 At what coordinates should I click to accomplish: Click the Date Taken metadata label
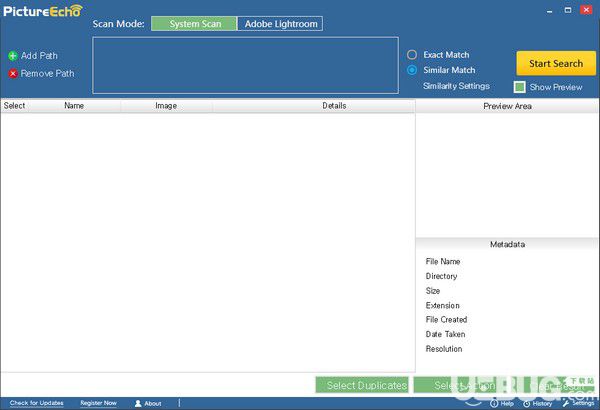(x=445, y=334)
